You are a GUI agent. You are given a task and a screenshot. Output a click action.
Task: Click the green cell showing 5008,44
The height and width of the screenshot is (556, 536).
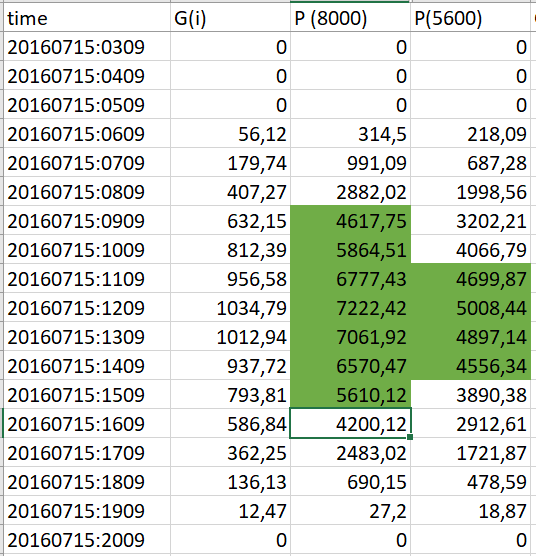470,307
